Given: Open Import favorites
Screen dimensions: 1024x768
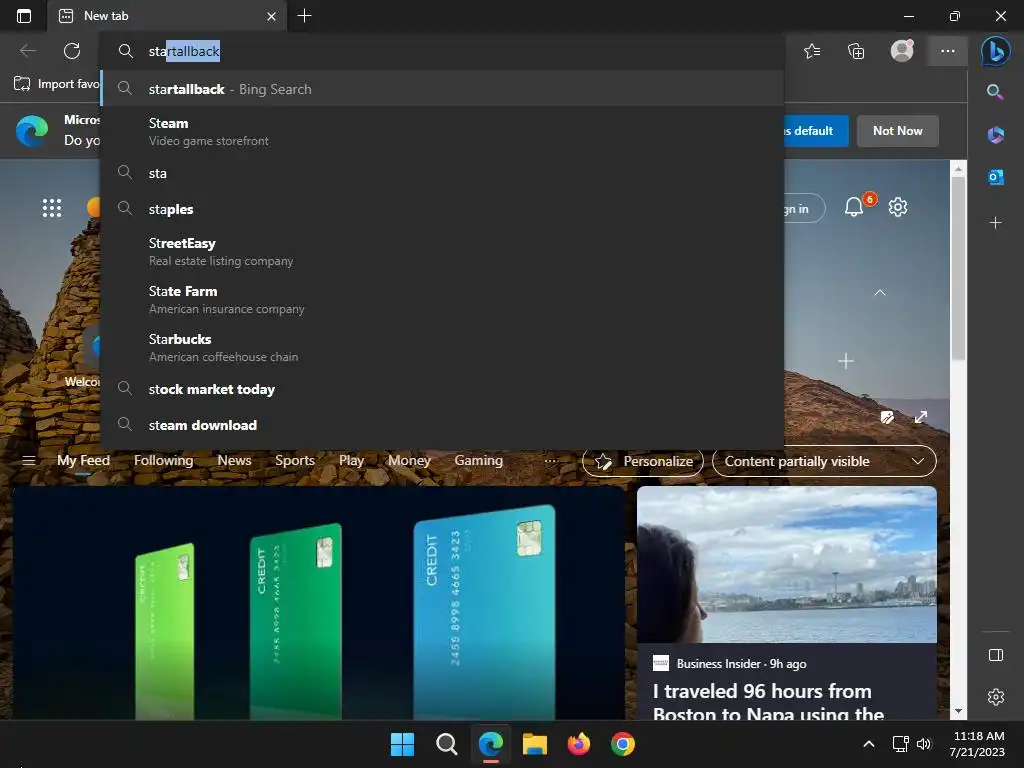Looking at the screenshot, I should coord(58,84).
